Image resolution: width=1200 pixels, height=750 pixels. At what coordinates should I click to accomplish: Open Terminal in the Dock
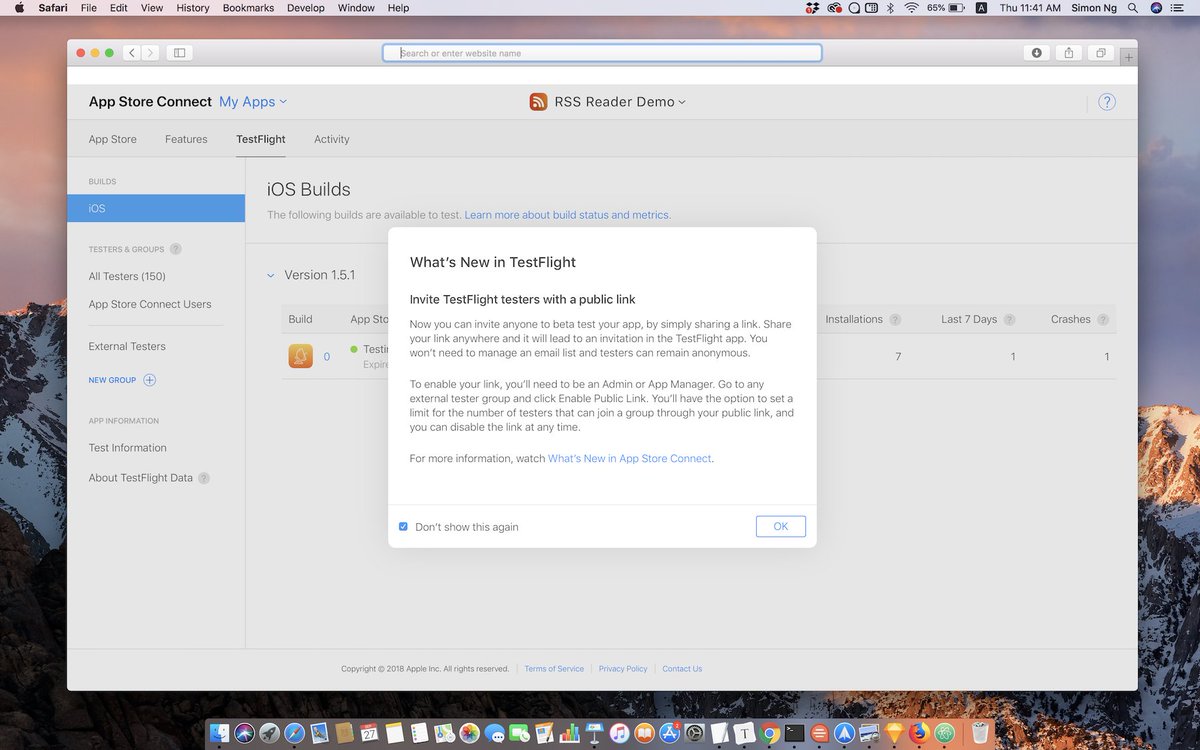pos(794,733)
